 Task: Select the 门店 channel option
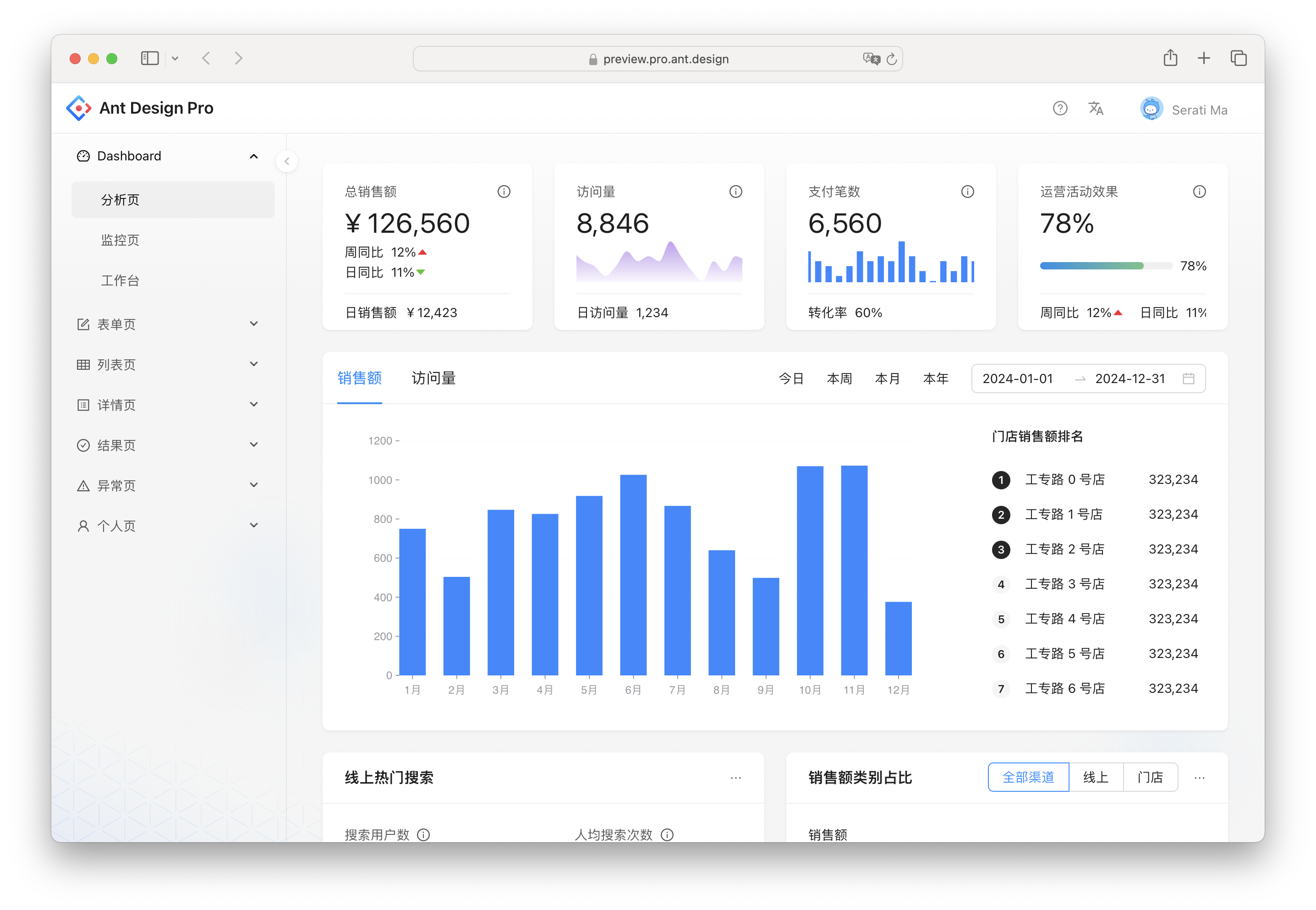pos(1150,778)
